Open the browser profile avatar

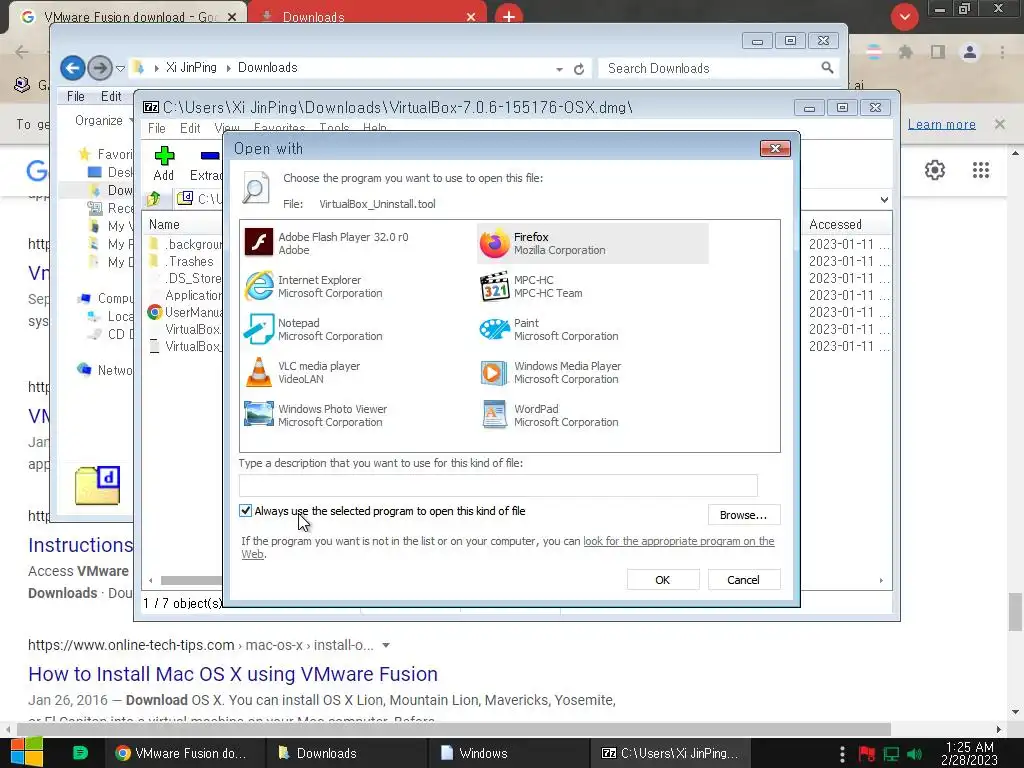click(x=970, y=52)
